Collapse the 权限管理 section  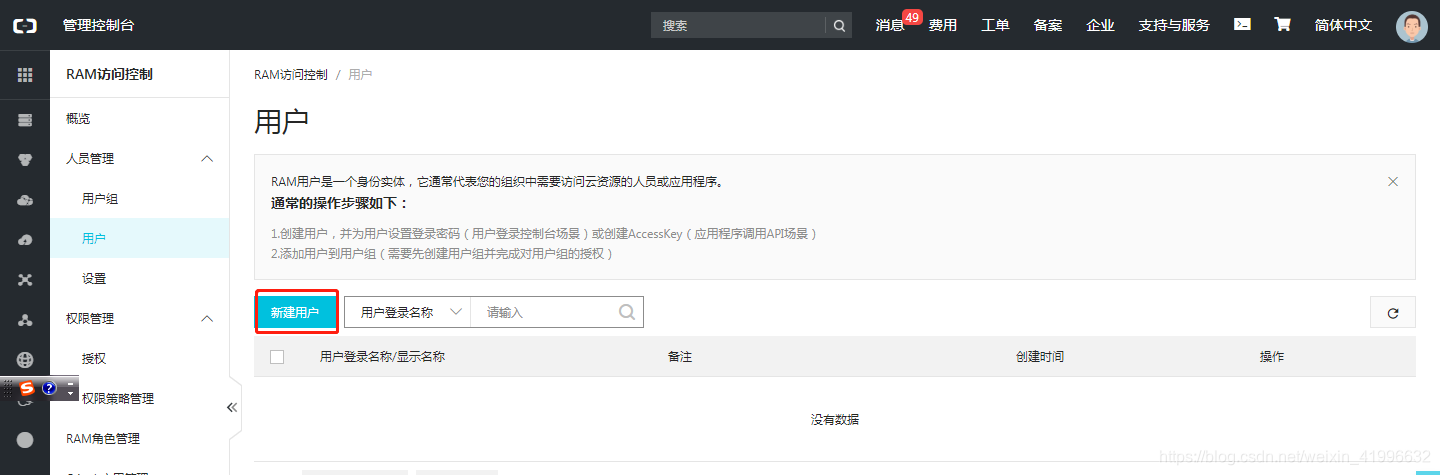[208, 318]
